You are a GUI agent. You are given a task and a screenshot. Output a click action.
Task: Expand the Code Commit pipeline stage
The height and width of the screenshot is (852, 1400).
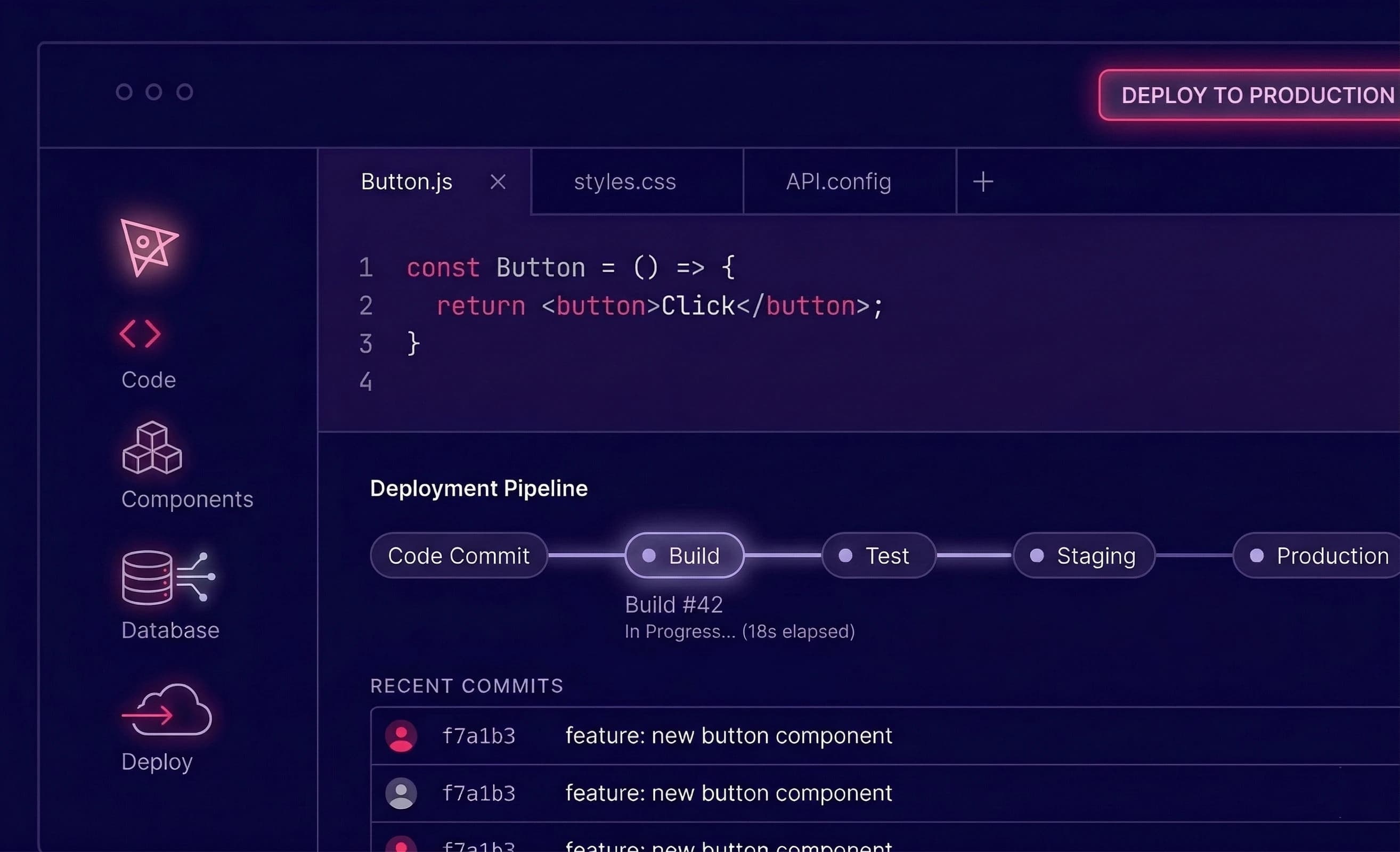458,555
